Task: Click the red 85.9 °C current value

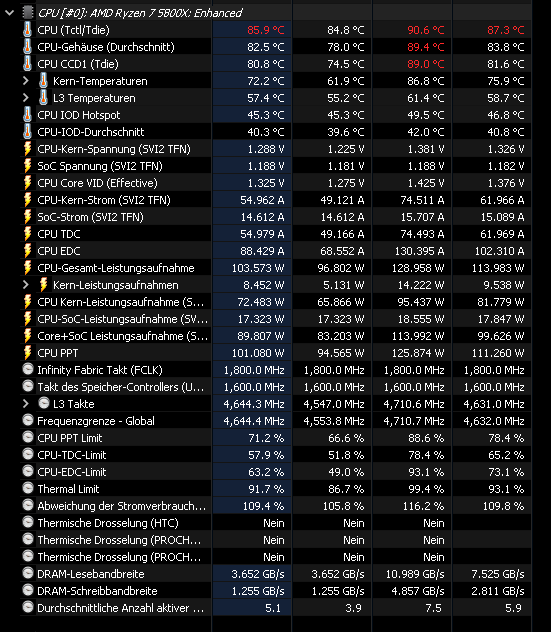Action: click(266, 30)
